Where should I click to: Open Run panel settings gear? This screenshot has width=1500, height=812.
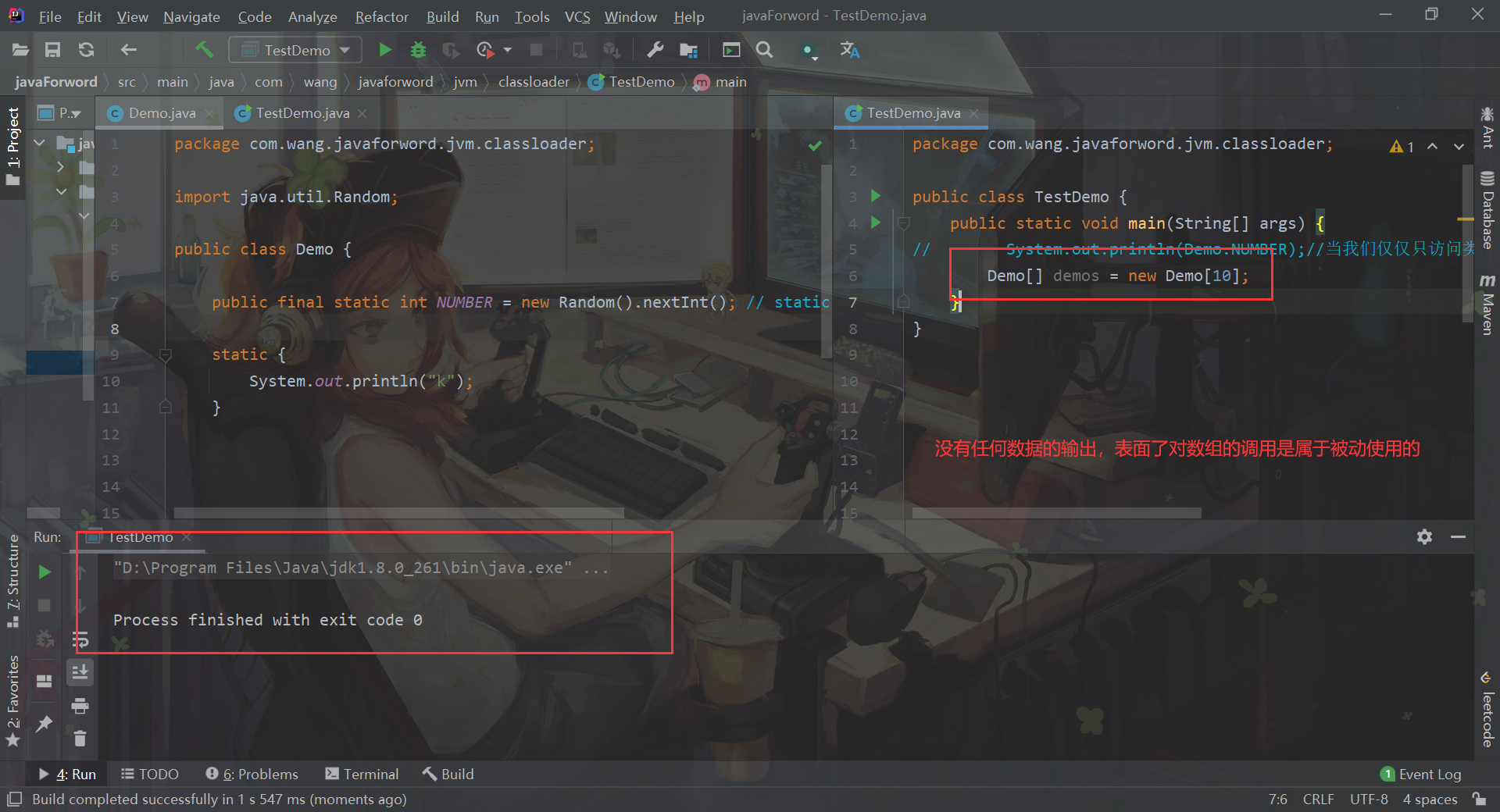[x=1424, y=537]
